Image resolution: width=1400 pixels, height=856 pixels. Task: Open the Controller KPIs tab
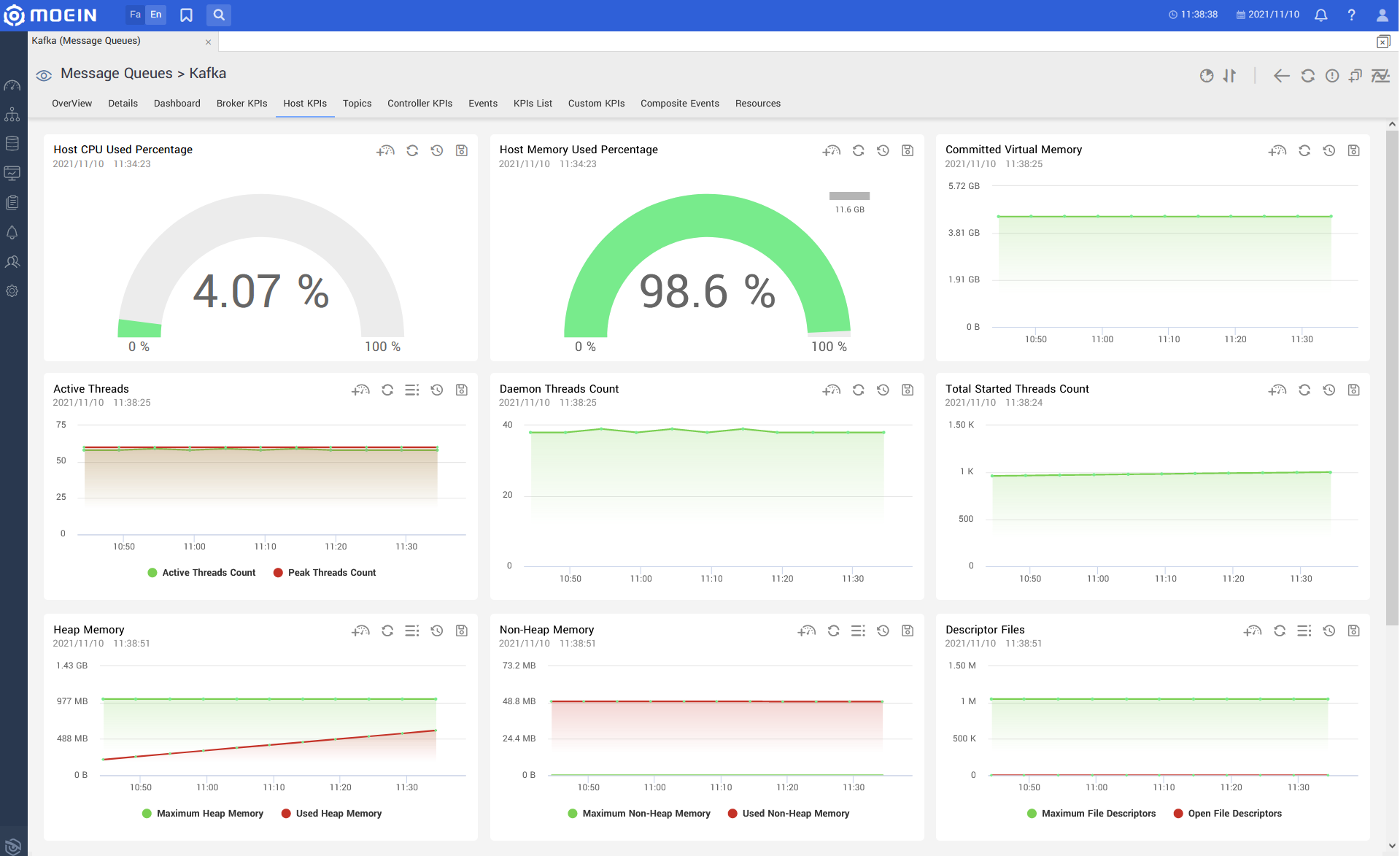click(x=420, y=104)
